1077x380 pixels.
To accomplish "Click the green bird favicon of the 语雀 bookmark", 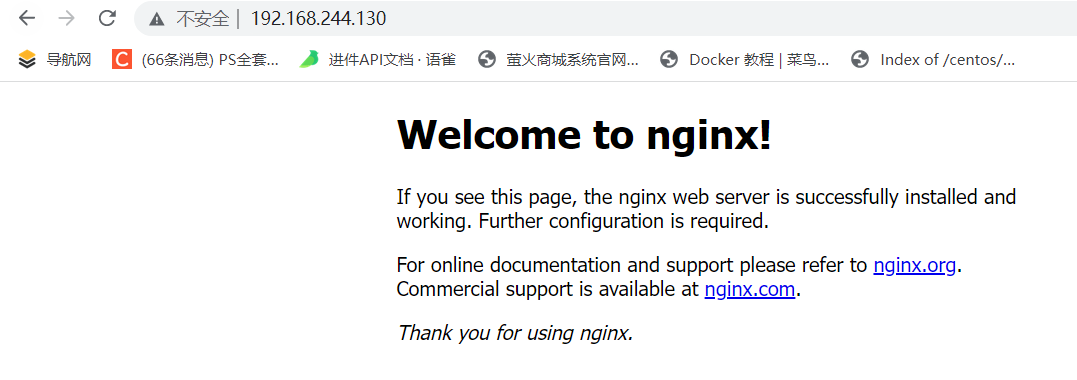I will (309, 60).
